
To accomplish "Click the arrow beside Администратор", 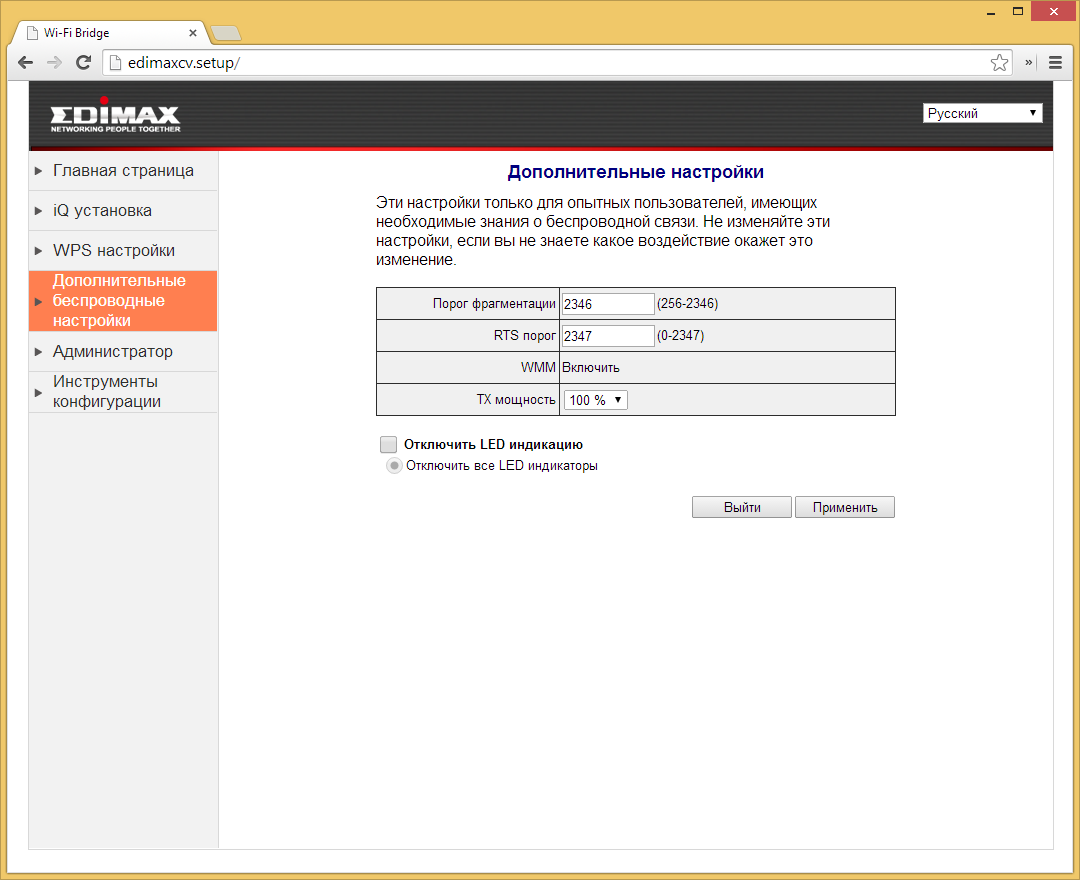I will [39, 352].
